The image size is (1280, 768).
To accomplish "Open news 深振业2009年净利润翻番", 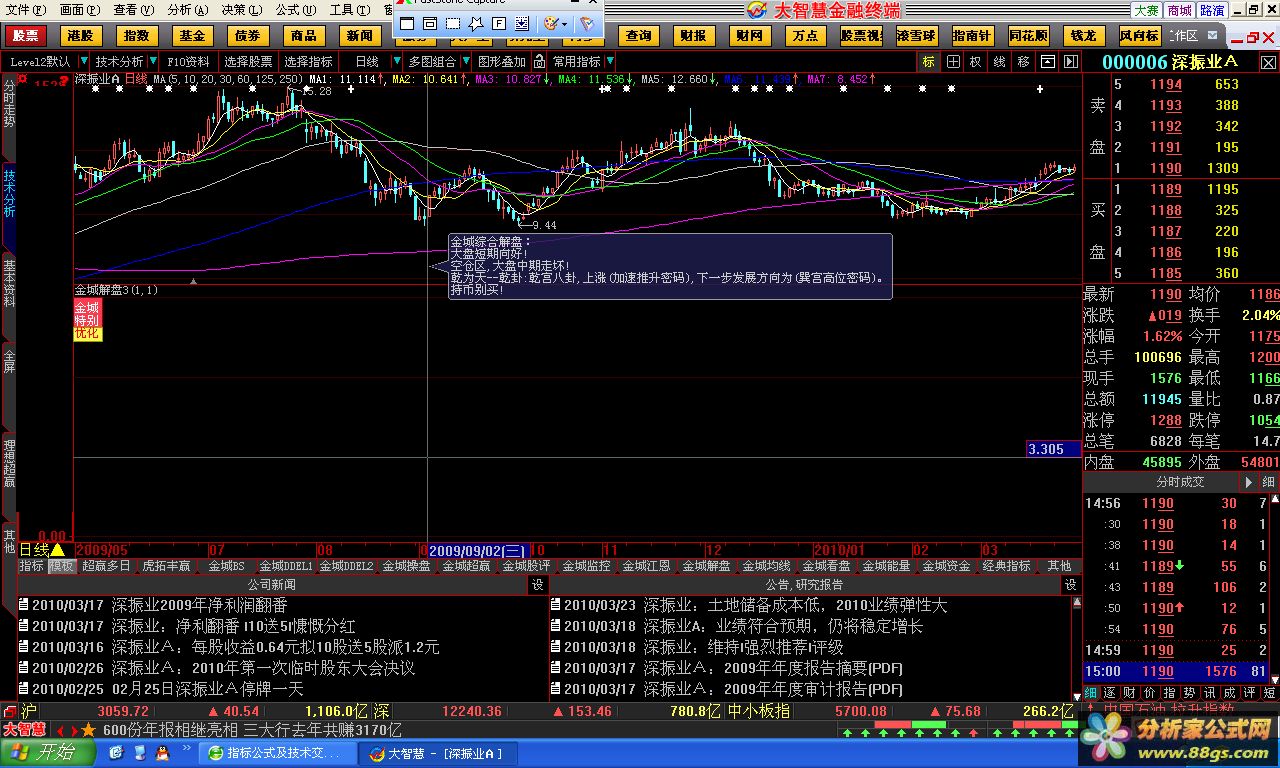I will click(199, 605).
